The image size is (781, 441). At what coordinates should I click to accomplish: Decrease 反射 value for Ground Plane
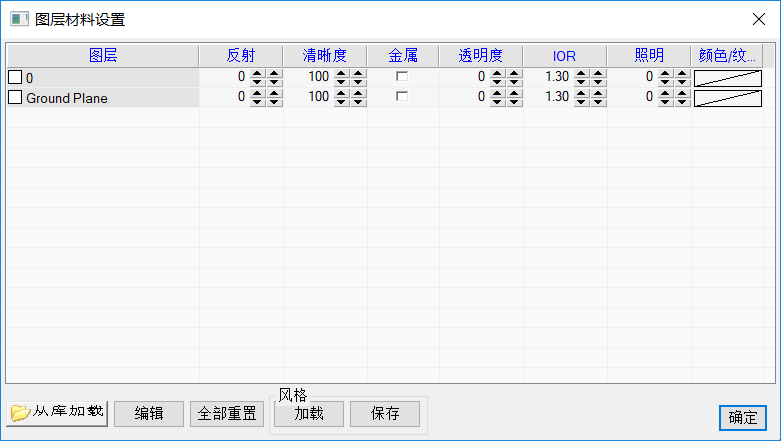pyautogui.click(x=257, y=101)
